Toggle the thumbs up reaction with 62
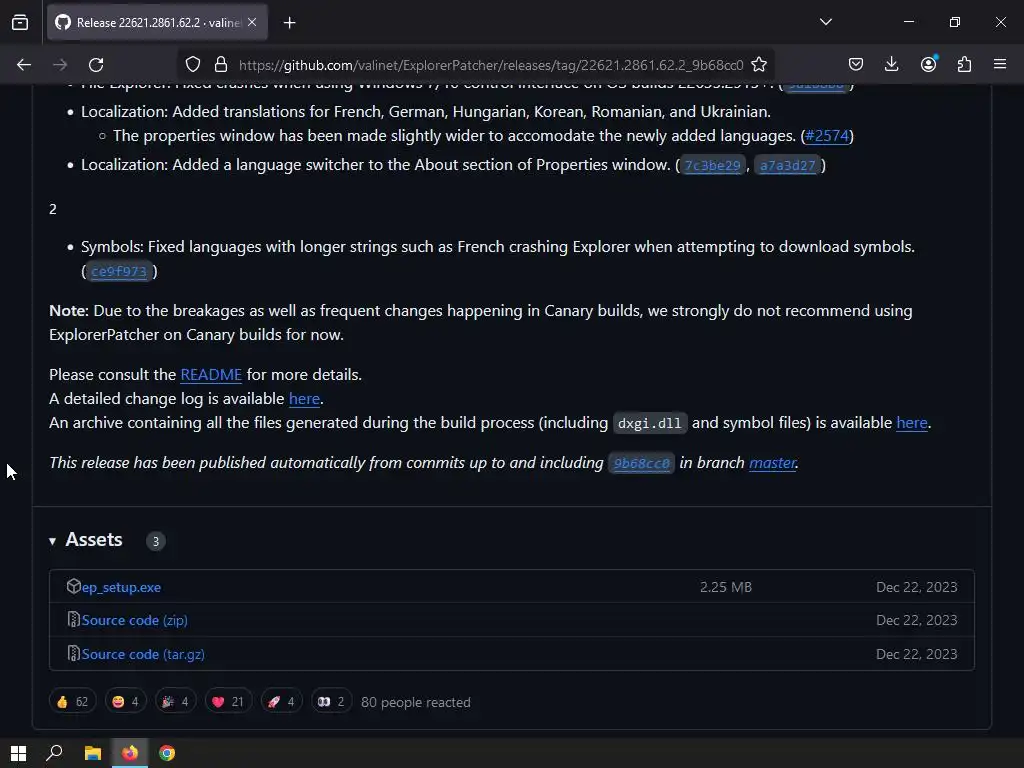The image size is (1024, 768). click(x=72, y=702)
